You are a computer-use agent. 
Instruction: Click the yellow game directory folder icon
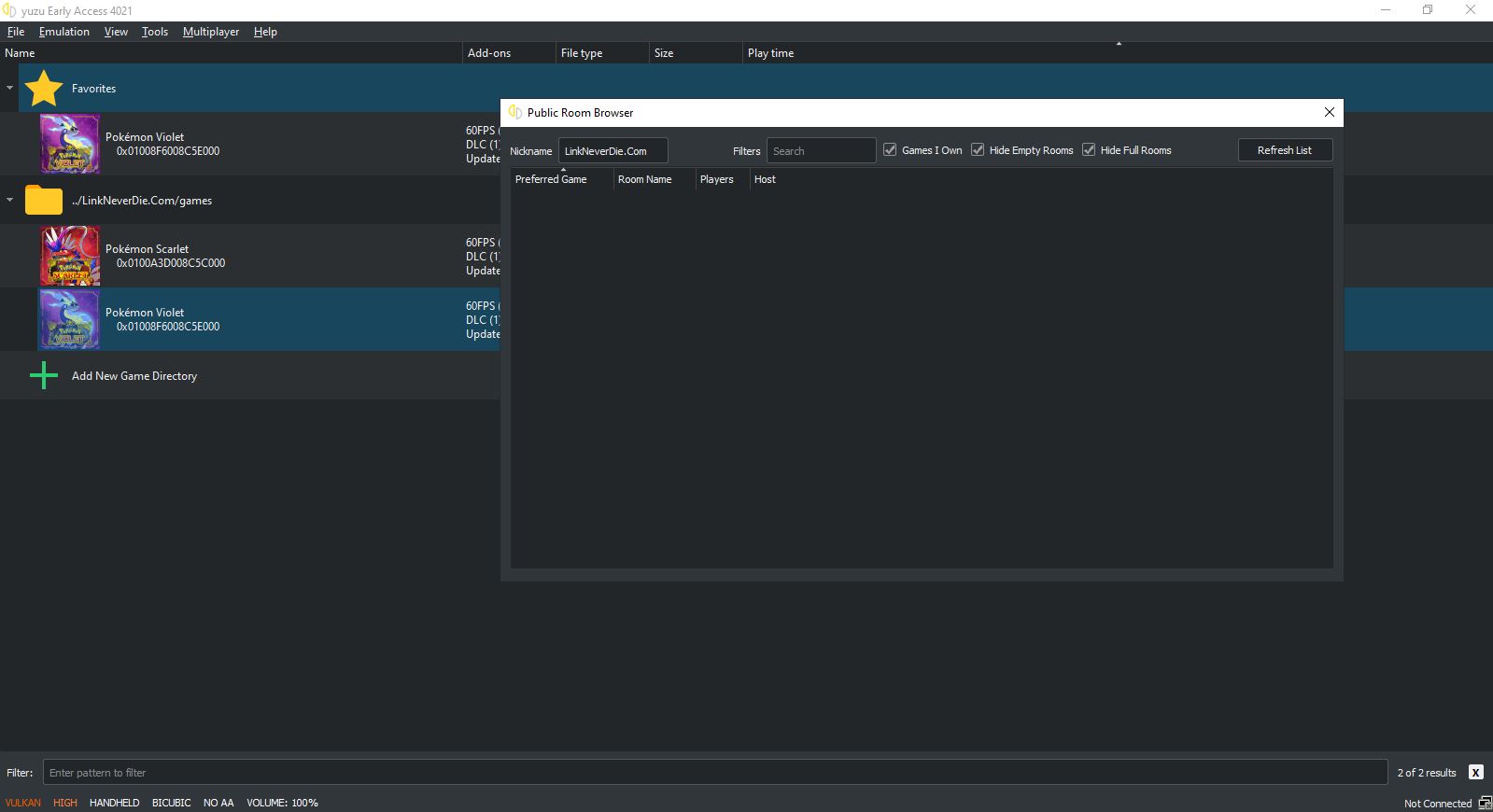coord(43,201)
